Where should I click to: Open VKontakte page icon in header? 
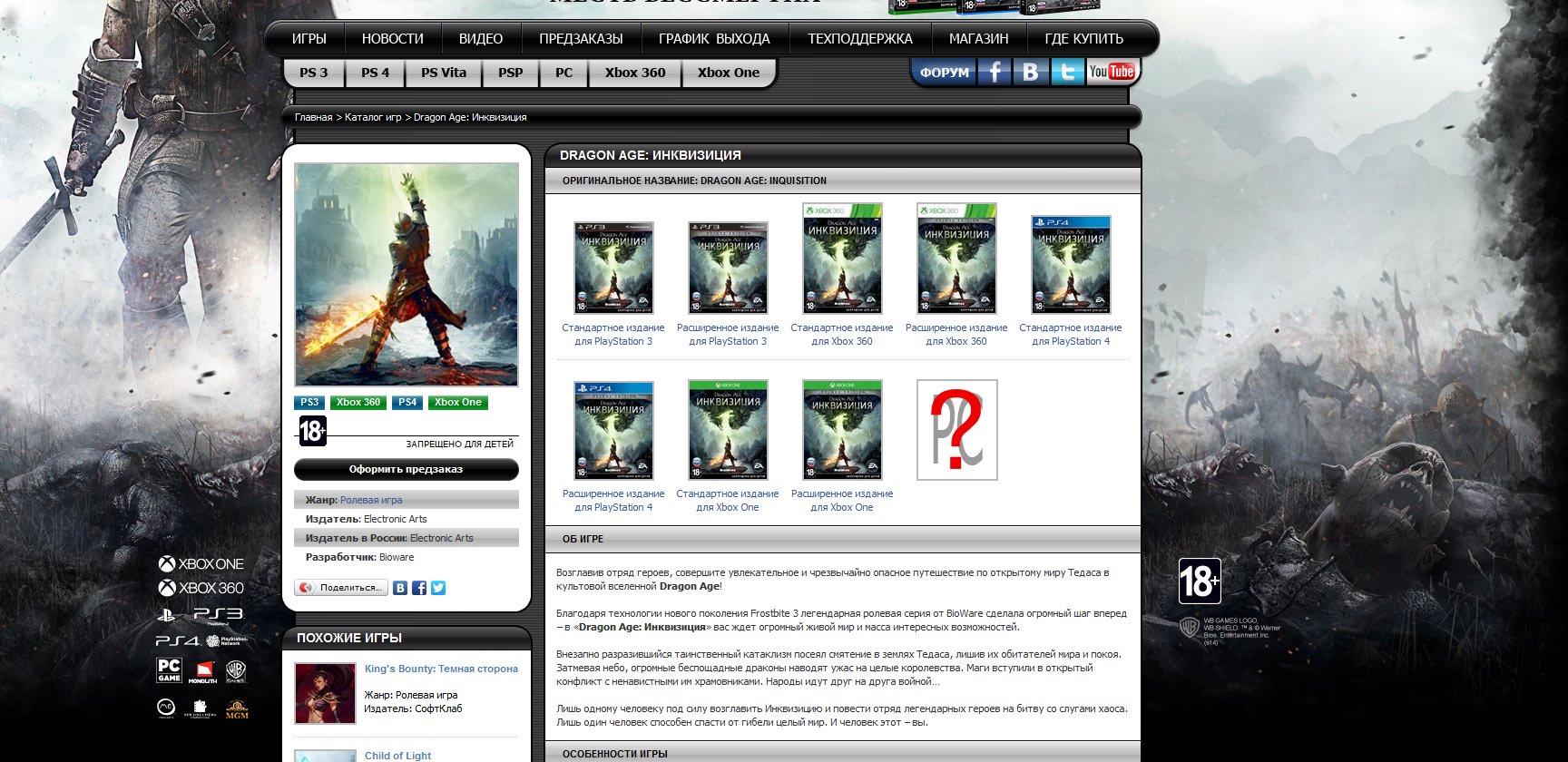[x=1031, y=72]
